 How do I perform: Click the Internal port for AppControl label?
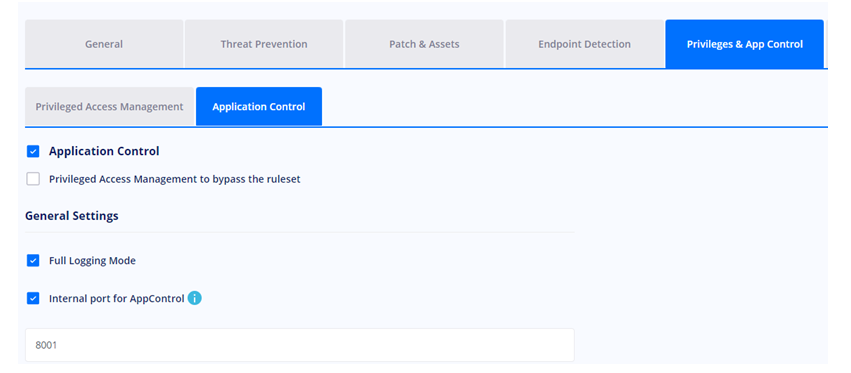(x=117, y=299)
